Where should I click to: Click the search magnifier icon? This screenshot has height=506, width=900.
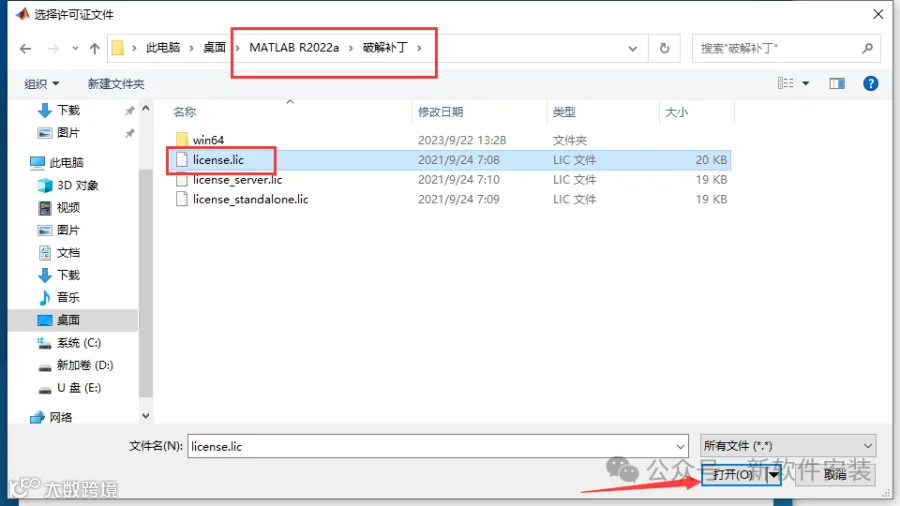(x=867, y=49)
